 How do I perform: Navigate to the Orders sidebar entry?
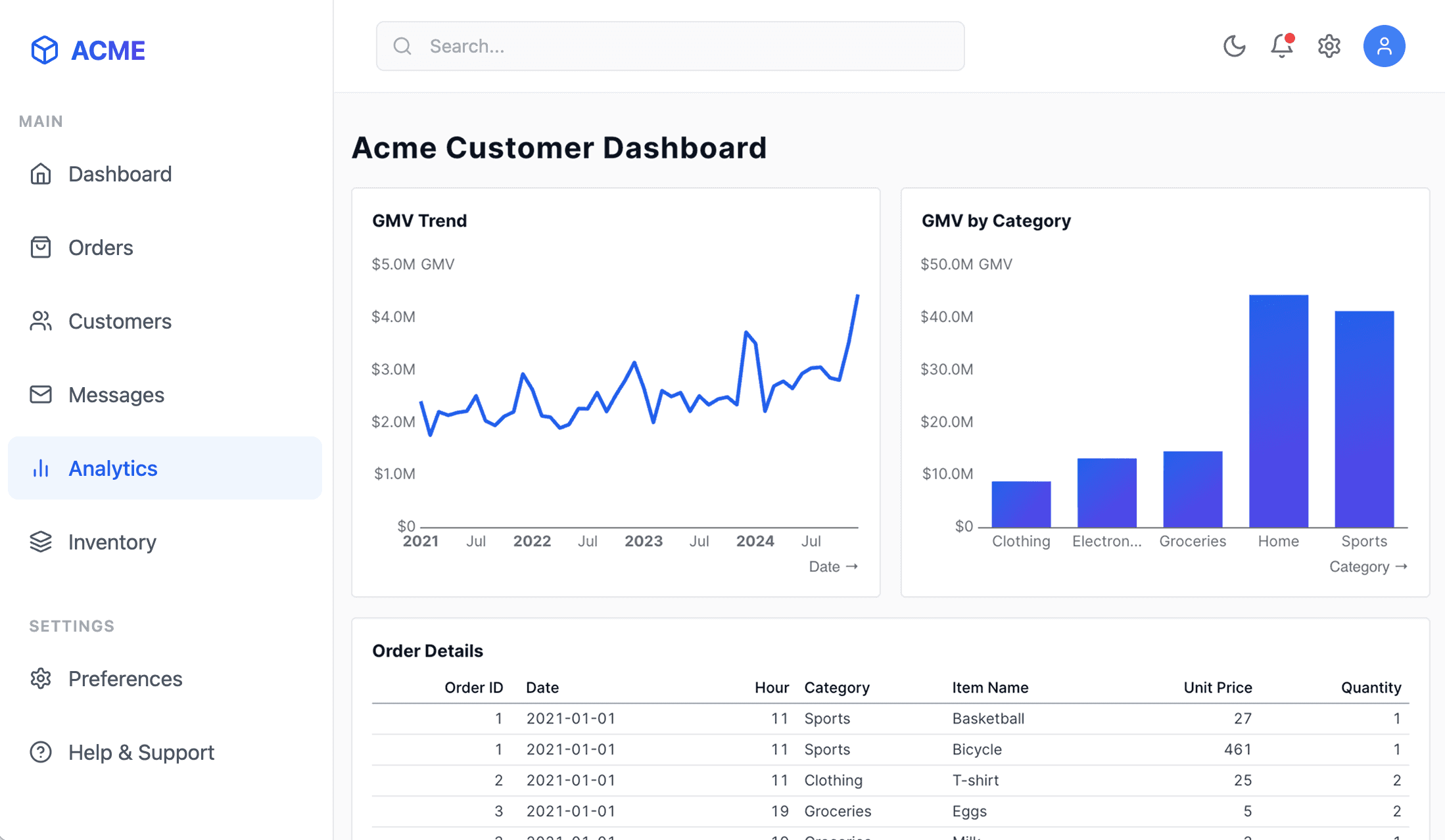point(100,248)
